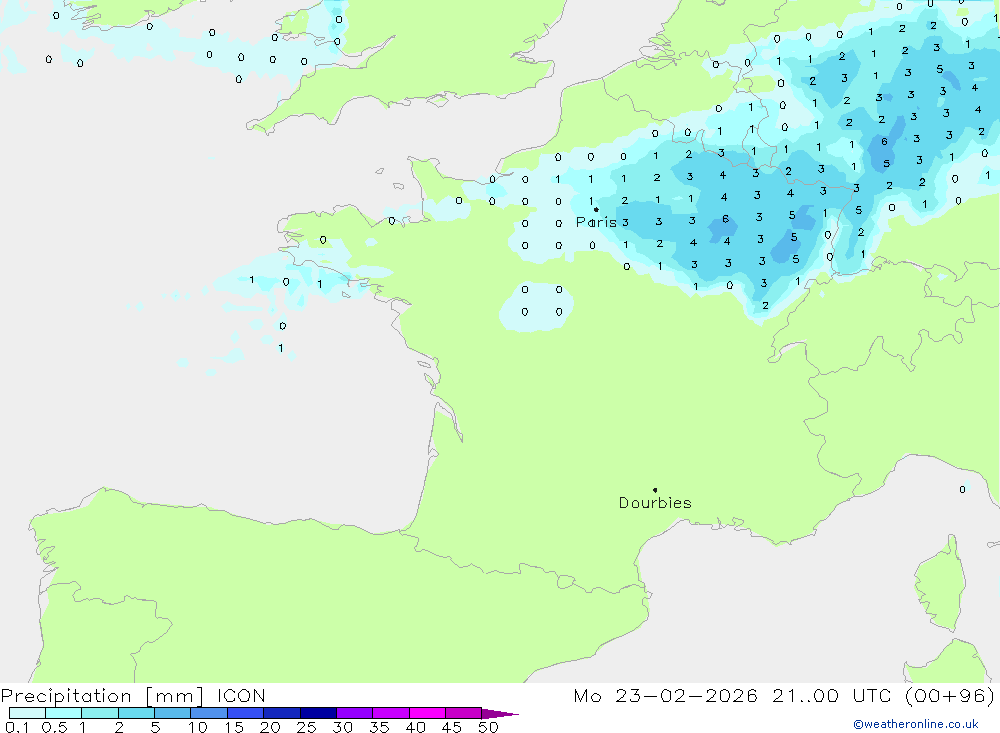Click the legend scale label '45'
Image resolution: width=1000 pixels, height=733 pixels.
coord(452,727)
